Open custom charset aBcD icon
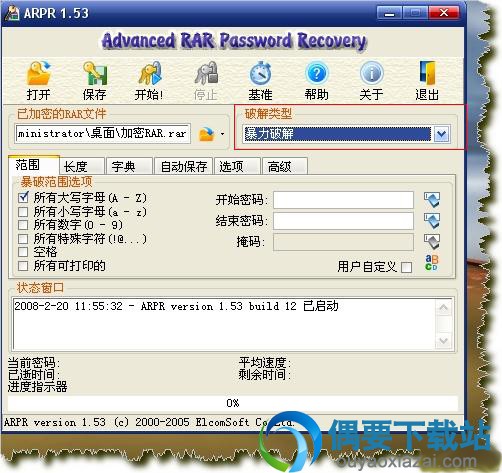The height and width of the screenshot is (473, 502). [x=432, y=262]
